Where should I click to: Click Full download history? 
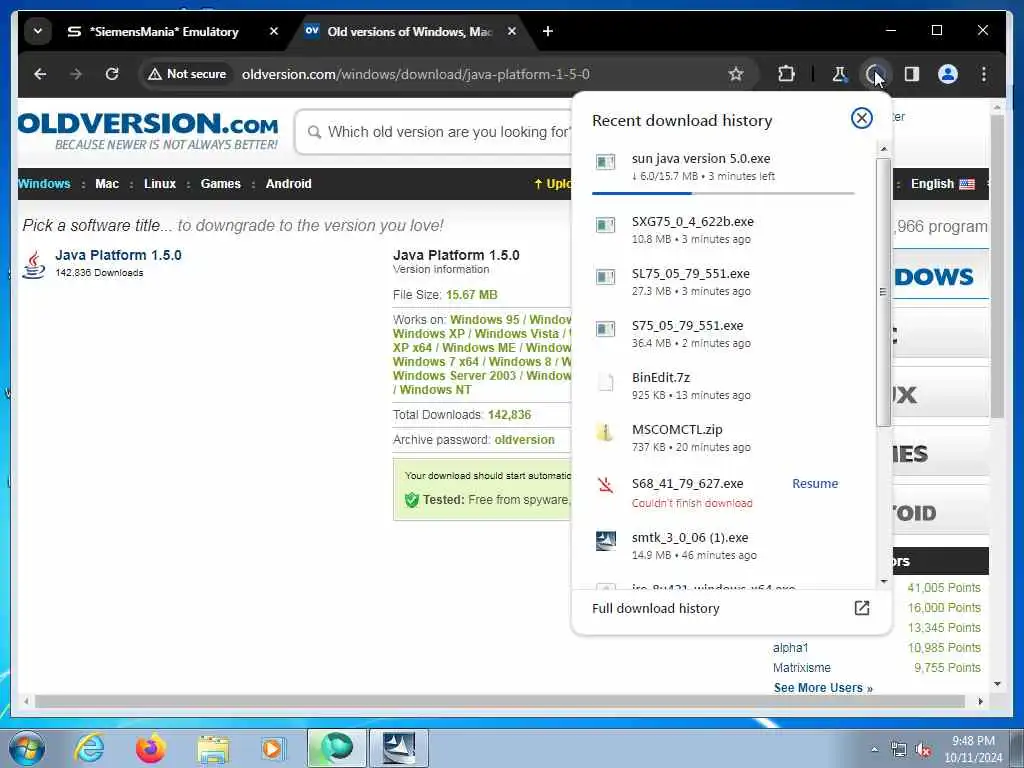656,608
